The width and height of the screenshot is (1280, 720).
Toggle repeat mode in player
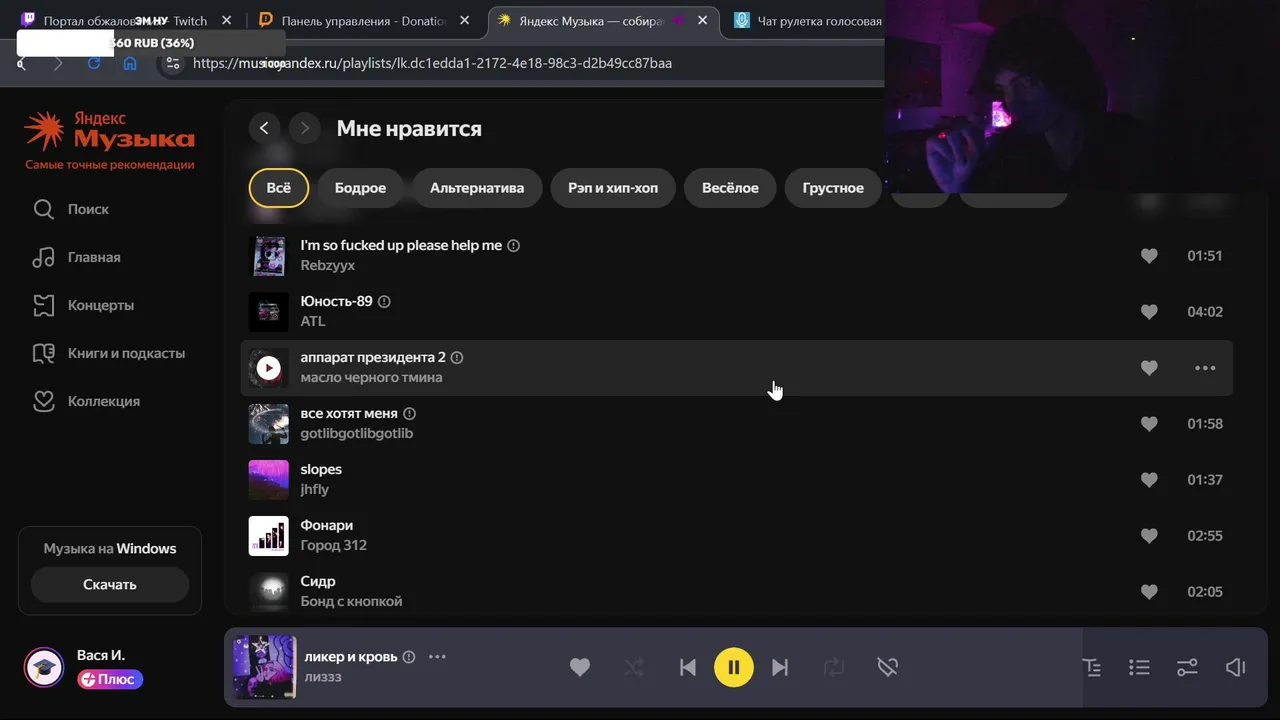[834, 667]
